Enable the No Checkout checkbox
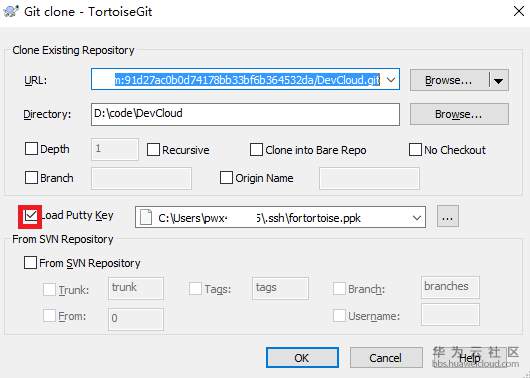The image size is (530, 378). [x=415, y=149]
